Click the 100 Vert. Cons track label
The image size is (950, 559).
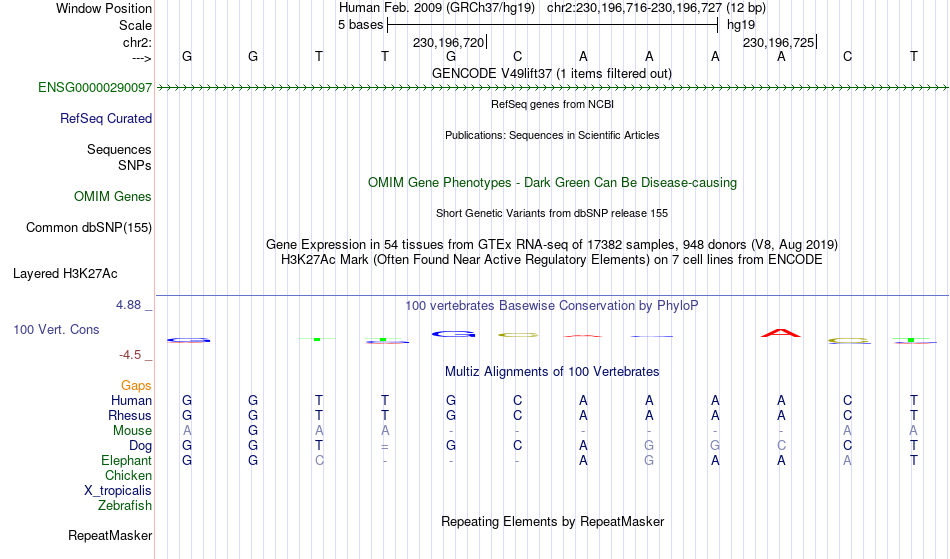[x=56, y=329]
